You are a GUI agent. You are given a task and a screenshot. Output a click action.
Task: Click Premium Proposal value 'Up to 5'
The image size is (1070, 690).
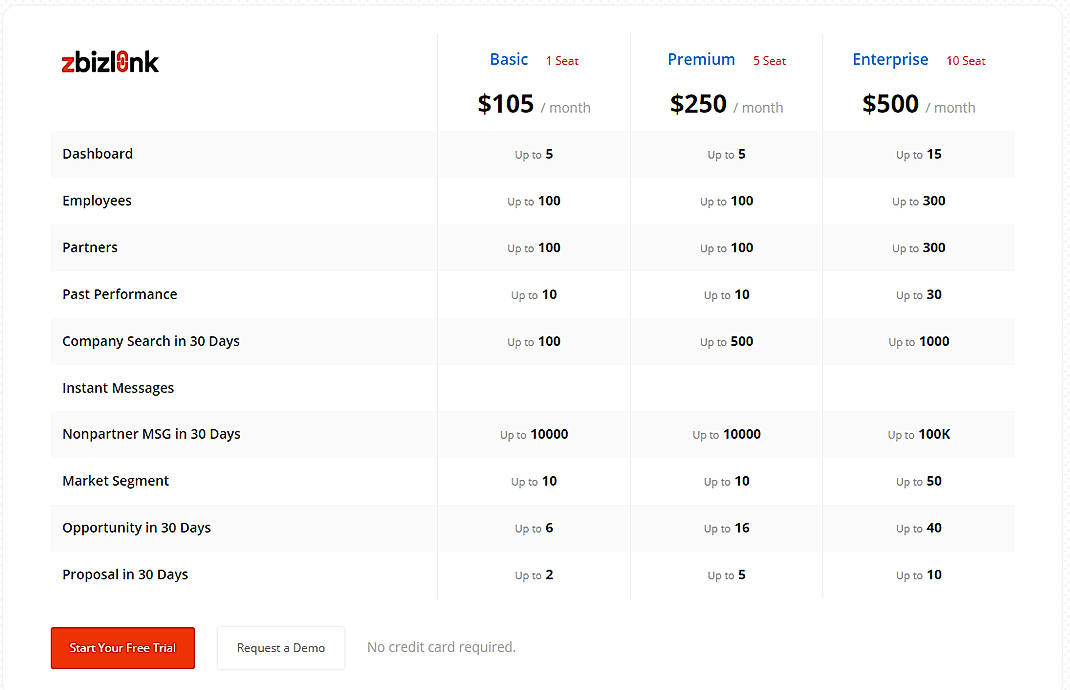coord(726,575)
